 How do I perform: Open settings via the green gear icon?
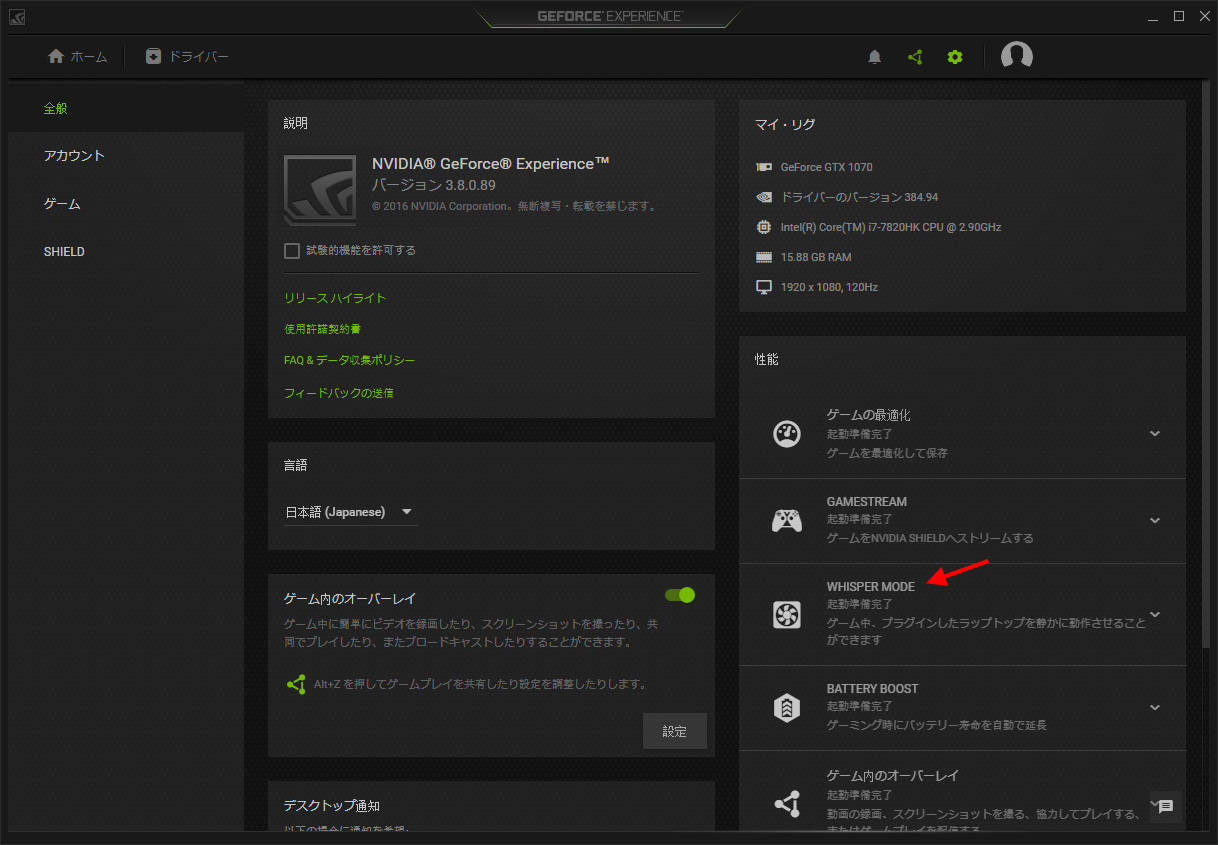tap(955, 57)
